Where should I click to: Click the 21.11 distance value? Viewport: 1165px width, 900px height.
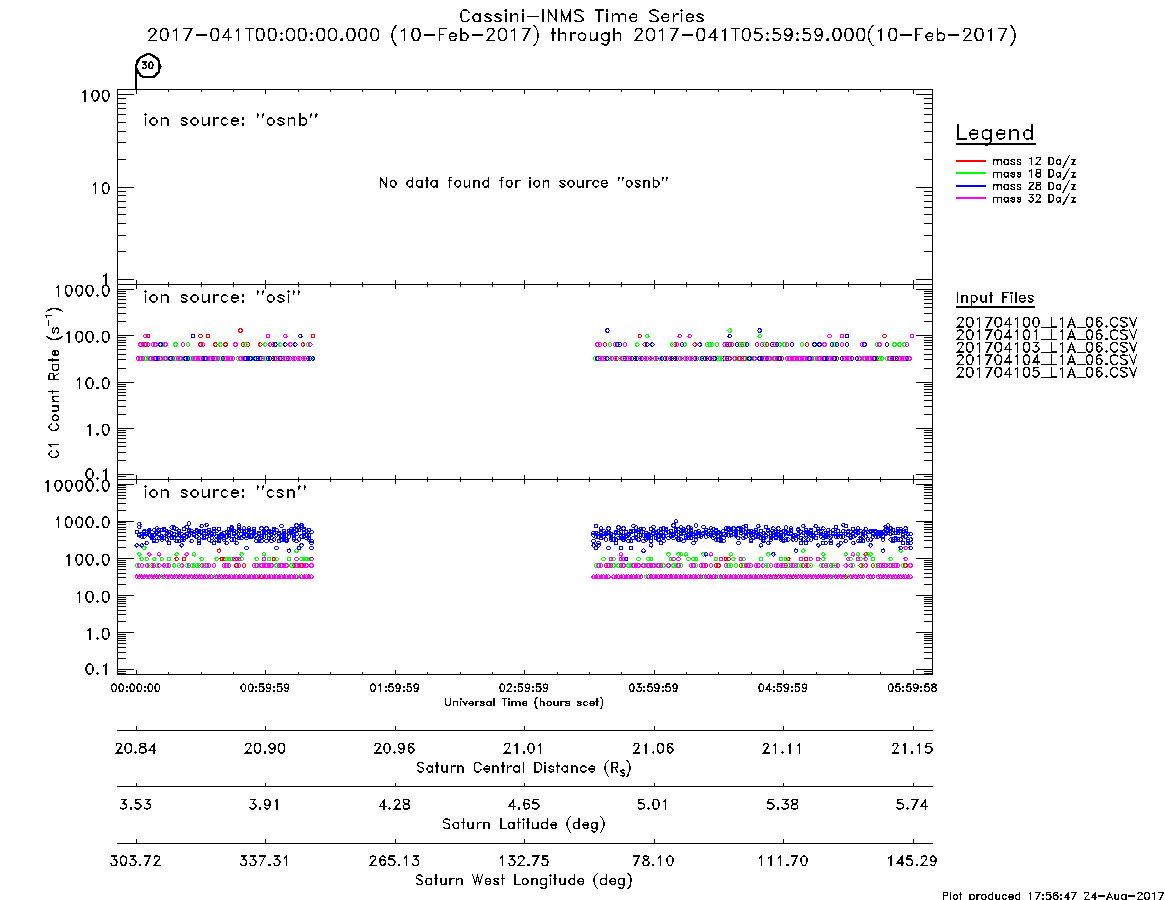pyautogui.click(x=782, y=748)
